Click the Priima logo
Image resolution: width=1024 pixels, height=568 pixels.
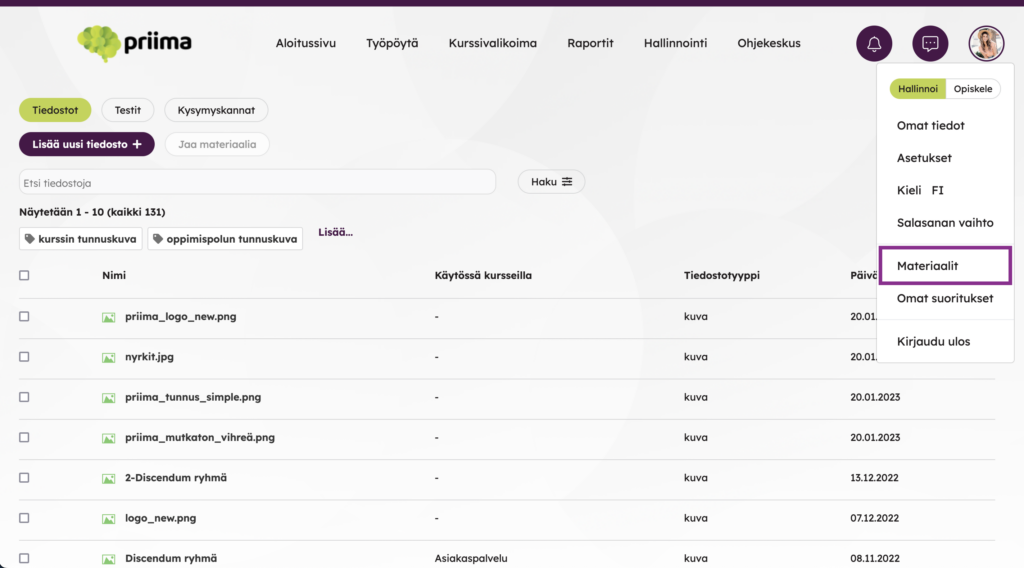click(135, 43)
